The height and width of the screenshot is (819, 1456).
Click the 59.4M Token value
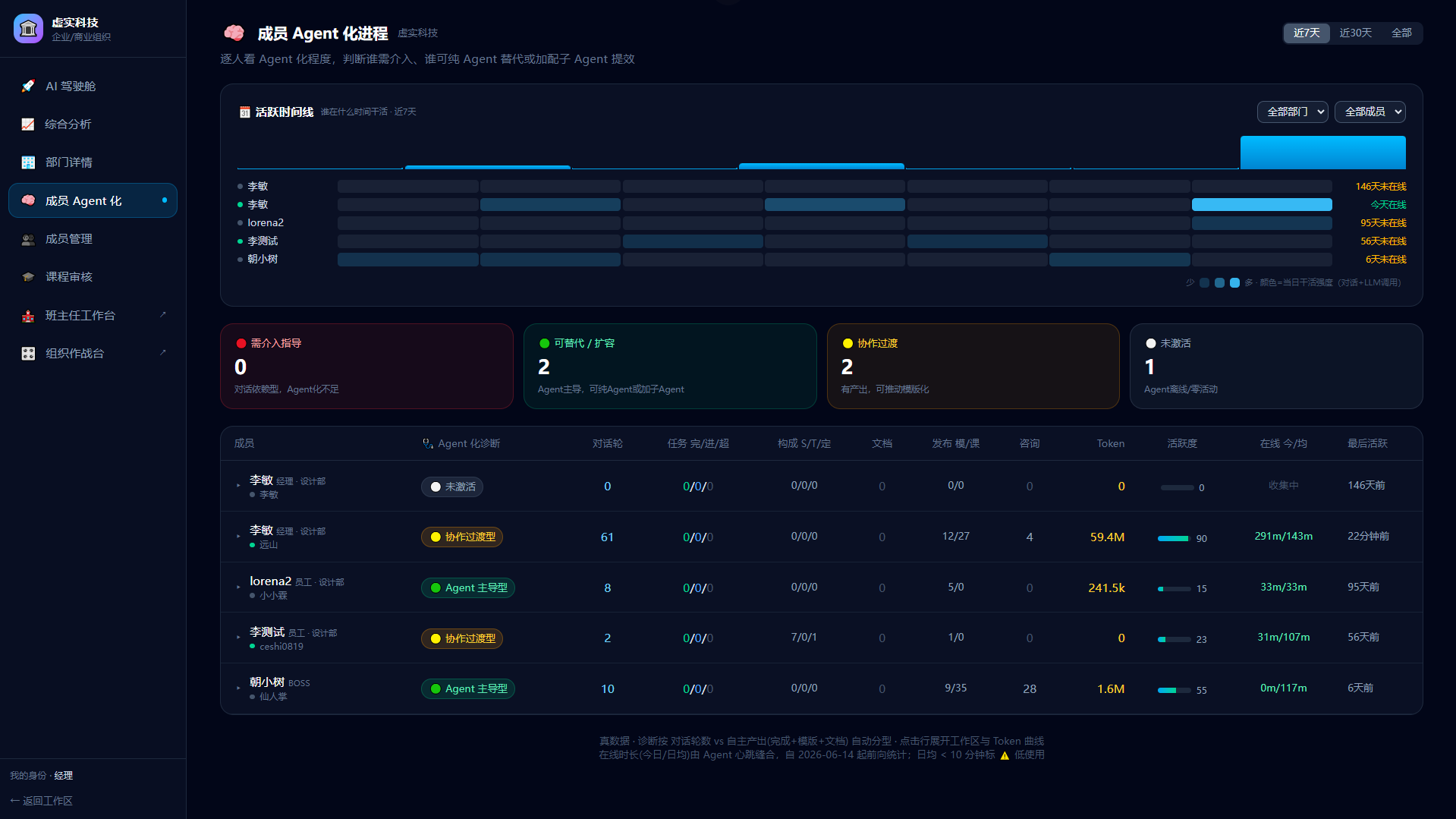point(1107,537)
